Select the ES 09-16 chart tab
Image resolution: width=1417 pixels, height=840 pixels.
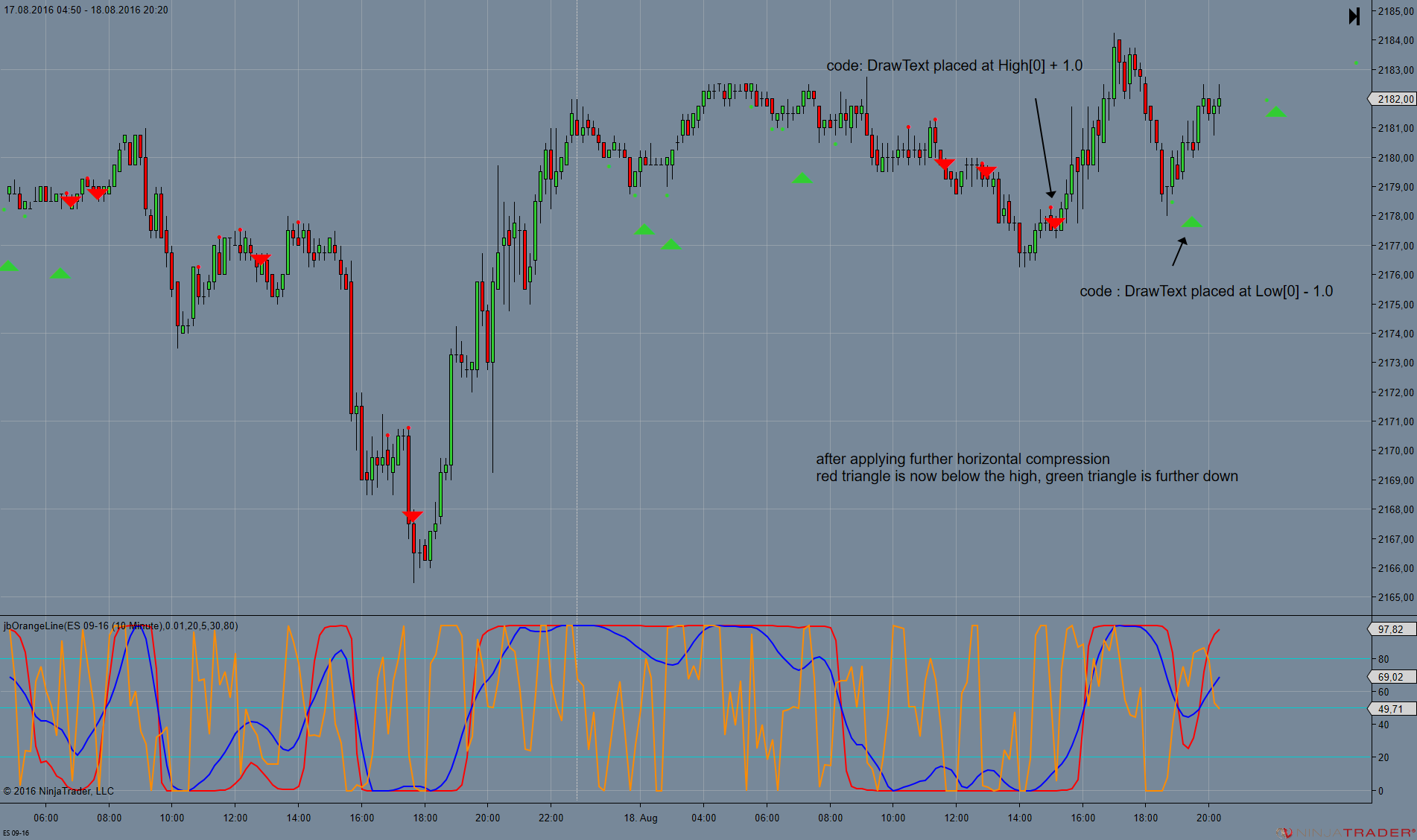coord(16,833)
